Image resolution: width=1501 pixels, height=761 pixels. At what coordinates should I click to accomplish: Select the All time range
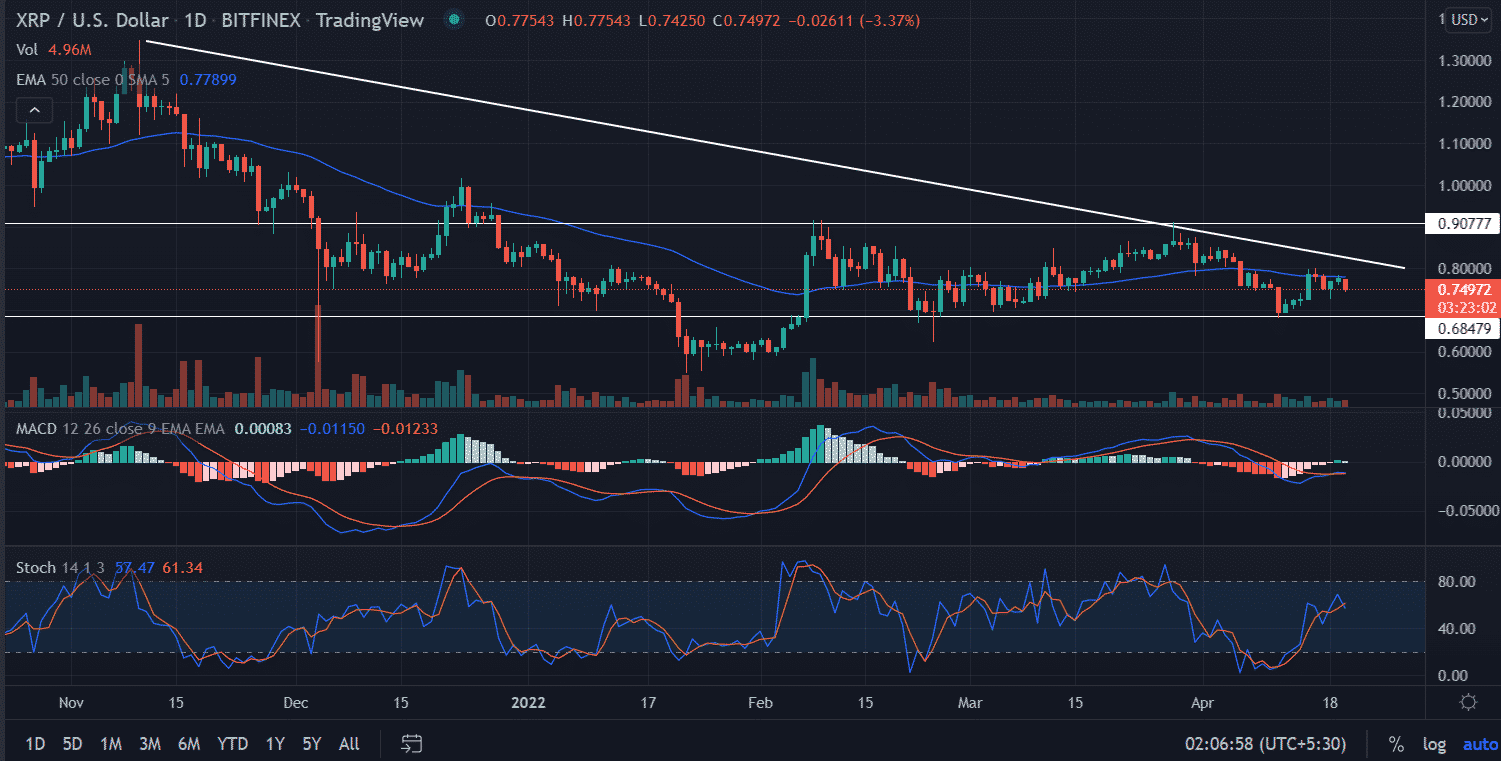[348, 744]
